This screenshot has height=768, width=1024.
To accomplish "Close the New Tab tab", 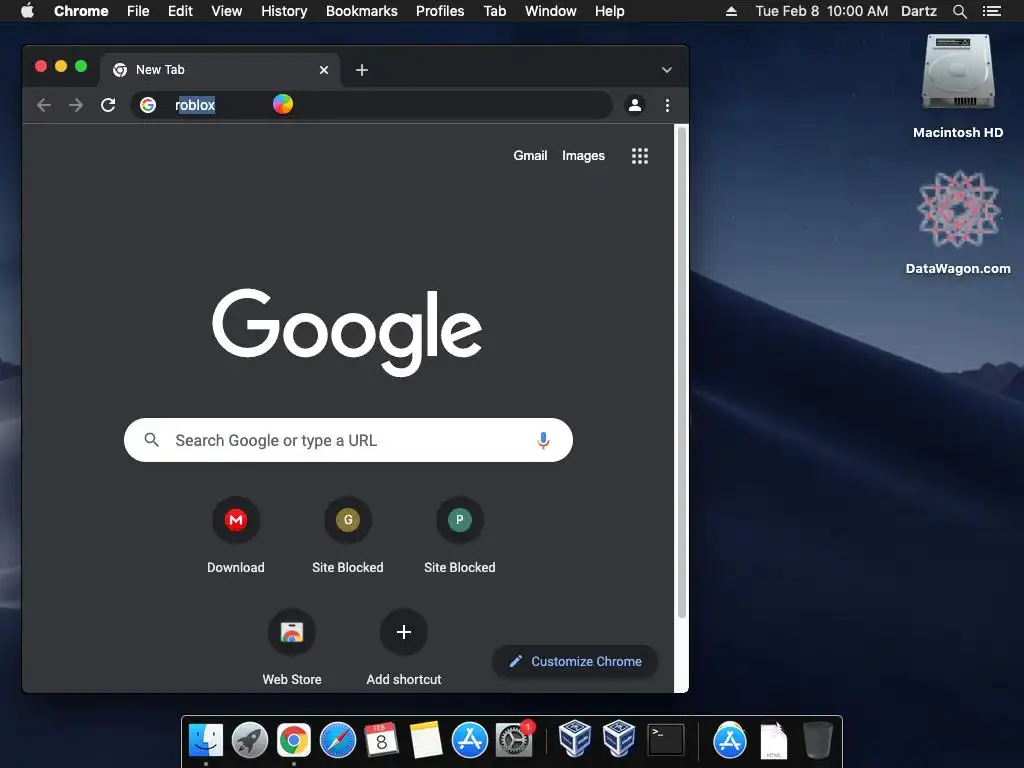I will coord(324,70).
